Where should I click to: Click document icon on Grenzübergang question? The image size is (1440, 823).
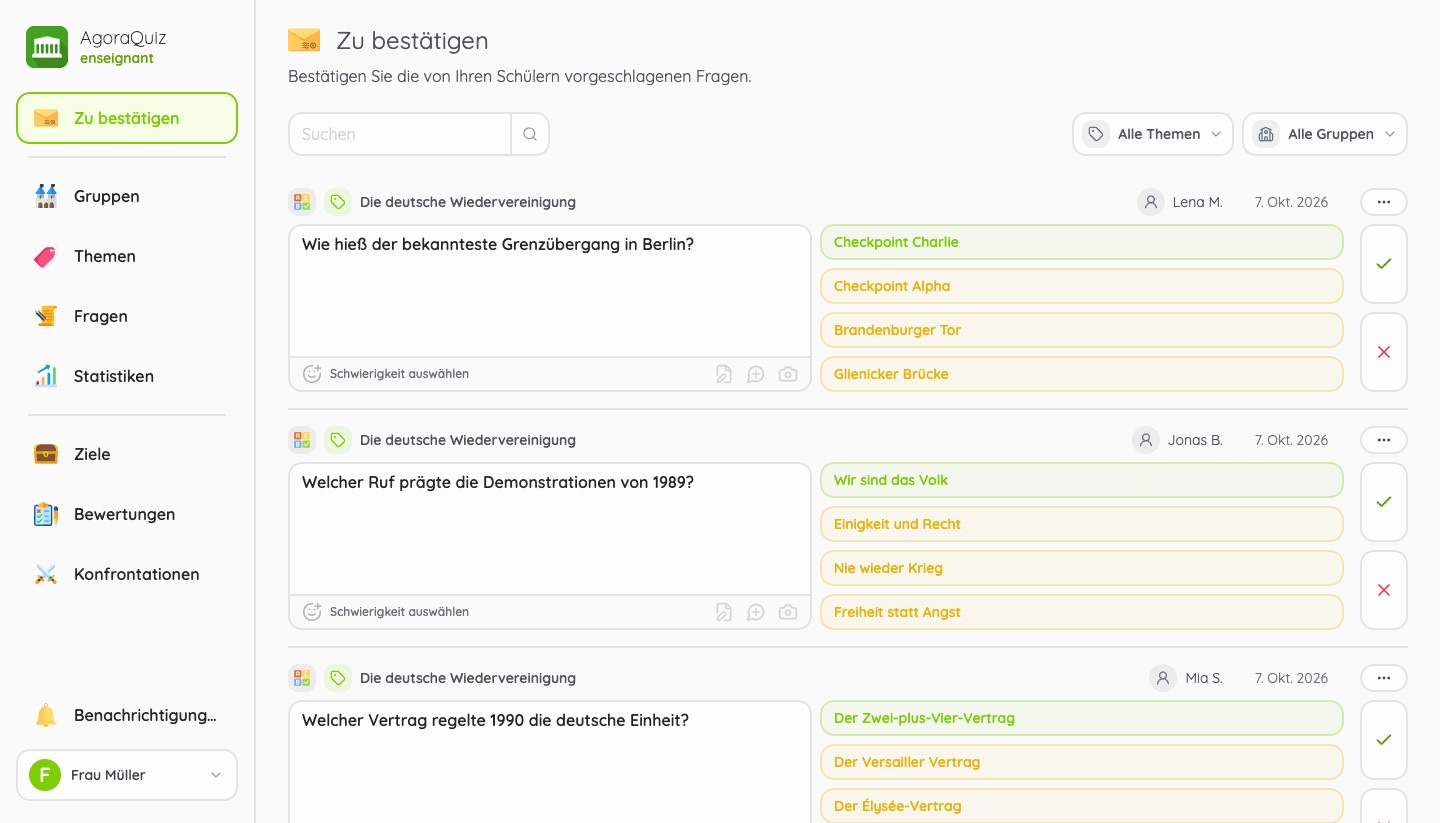[724, 374]
